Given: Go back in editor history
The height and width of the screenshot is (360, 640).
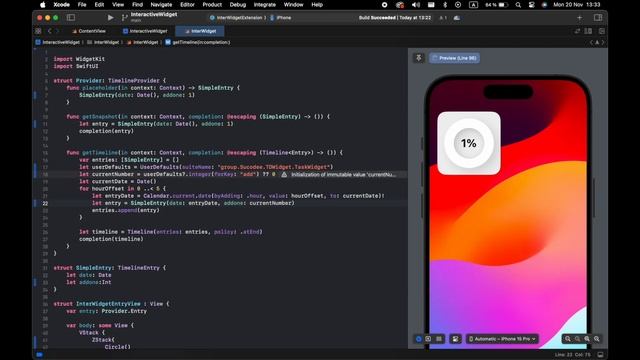Looking at the screenshot, I should (50, 31).
